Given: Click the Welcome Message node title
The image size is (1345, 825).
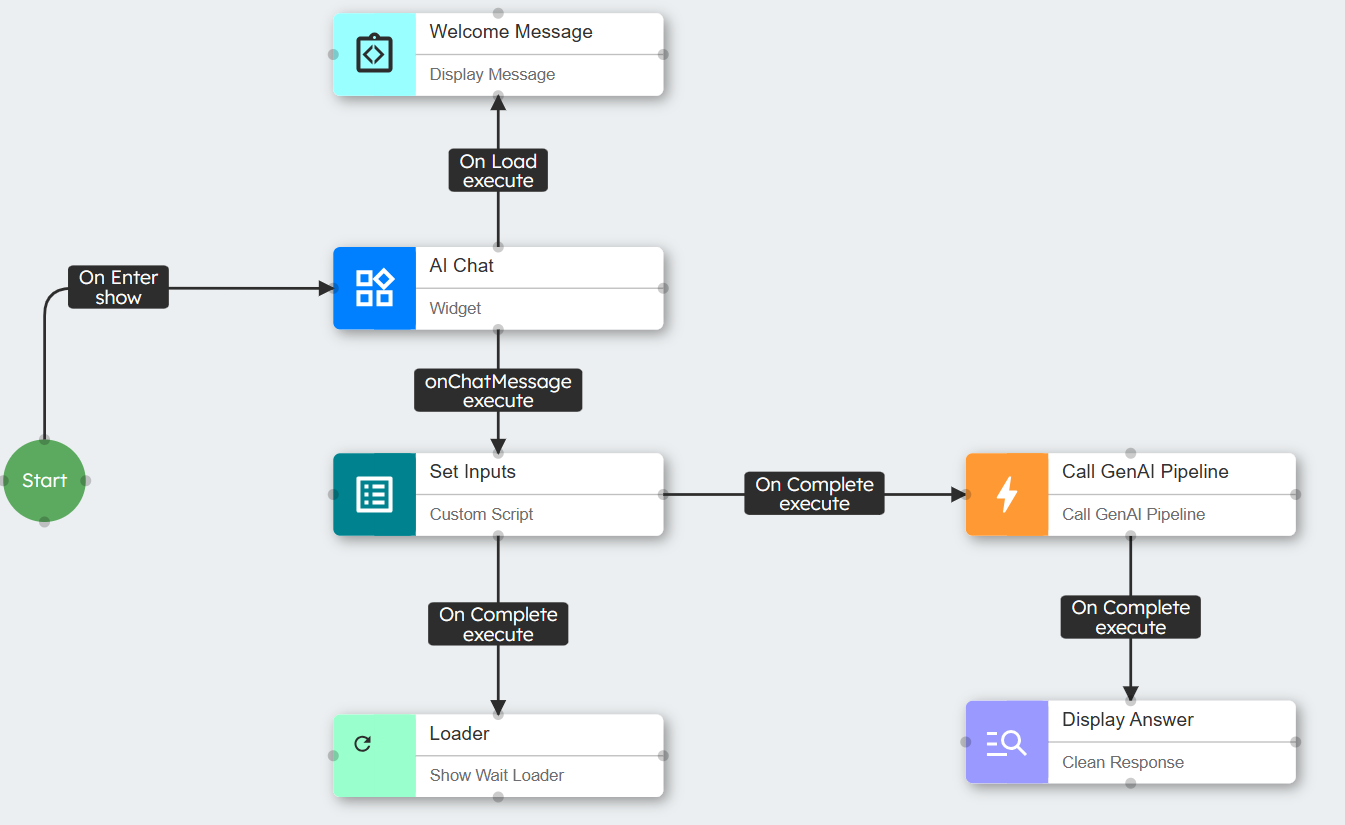Looking at the screenshot, I should coord(511,32).
